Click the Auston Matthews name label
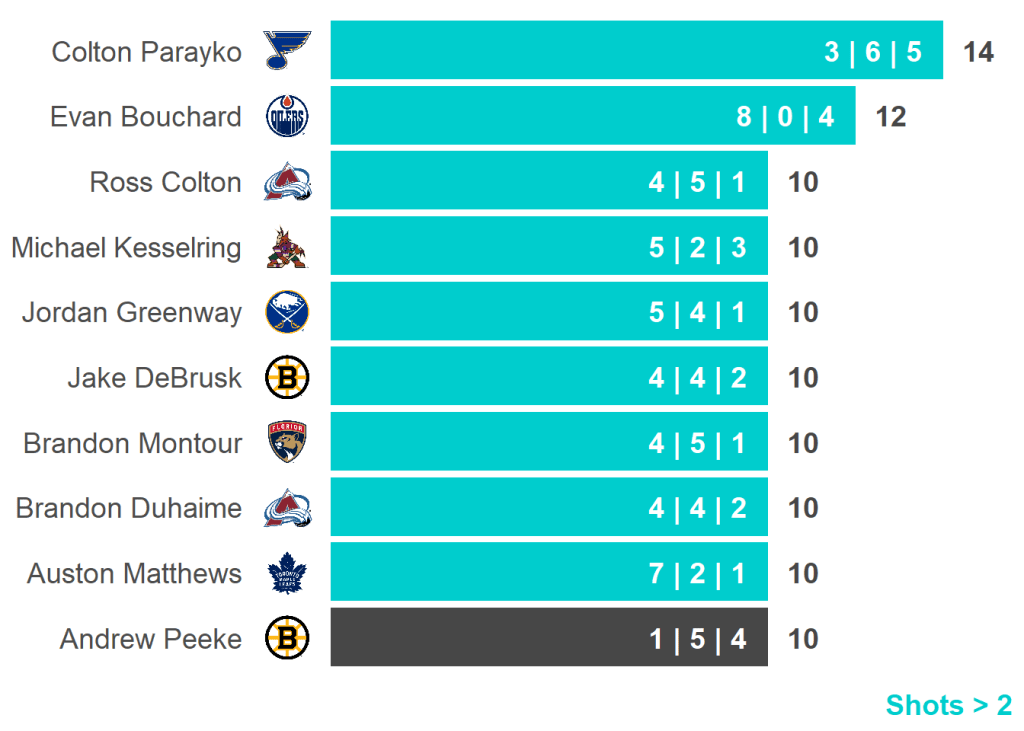 tap(134, 574)
